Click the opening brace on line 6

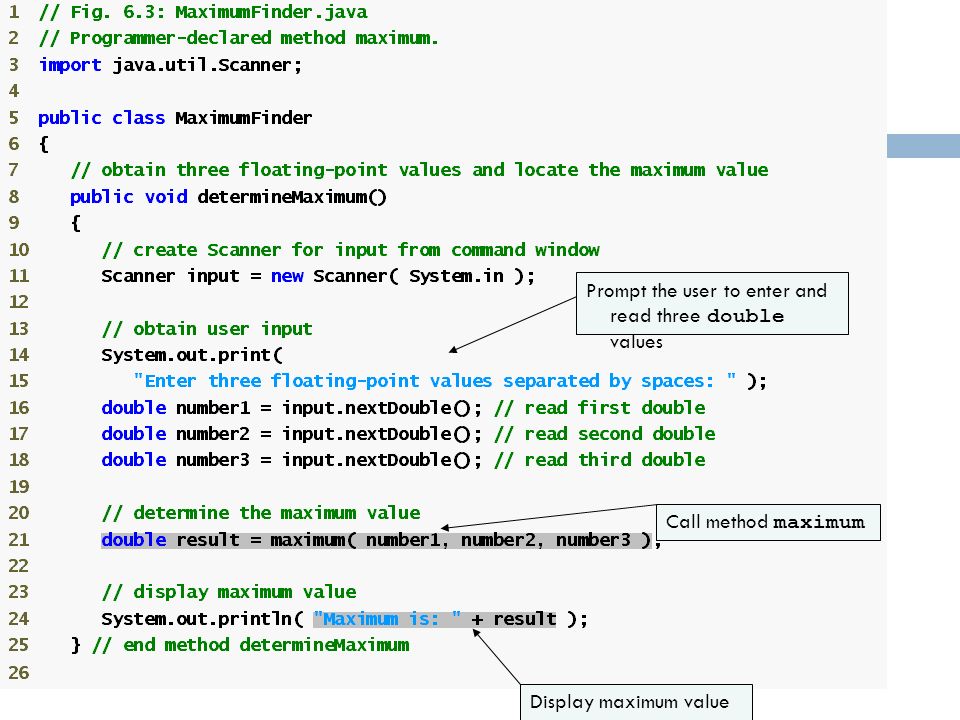pyautogui.click(x=43, y=144)
